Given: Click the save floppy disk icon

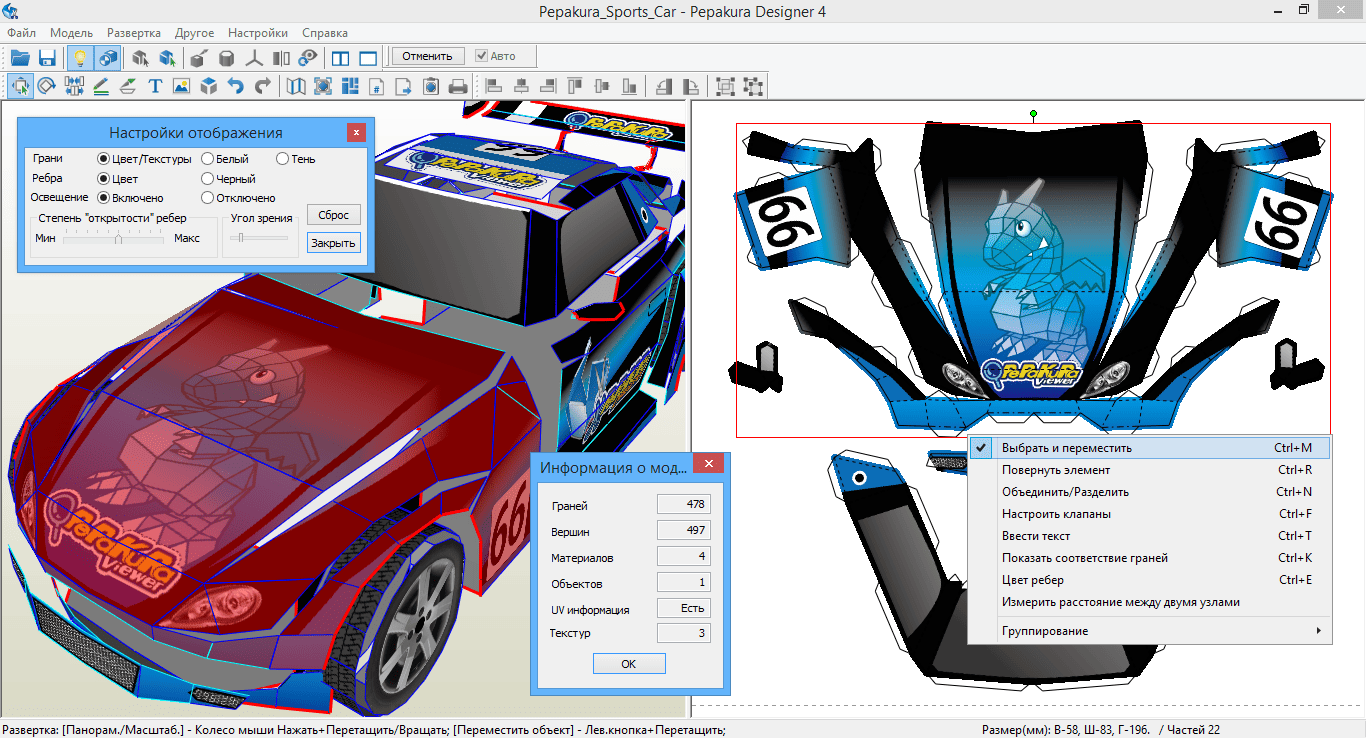Looking at the screenshot, I should point(47,57).
